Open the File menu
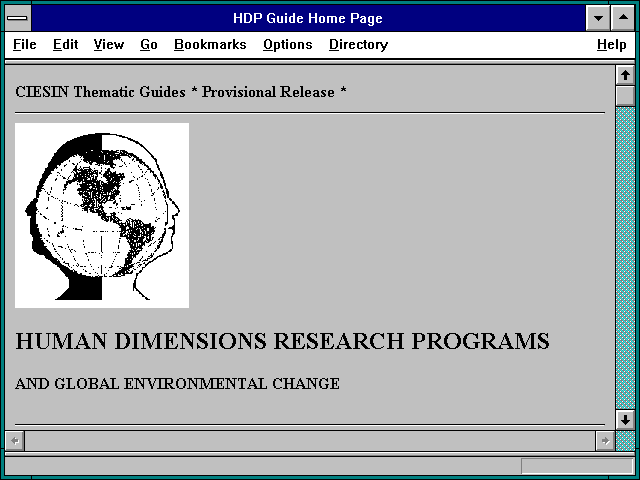This screenshot has height=480, width=640. (x=24, y=44)
